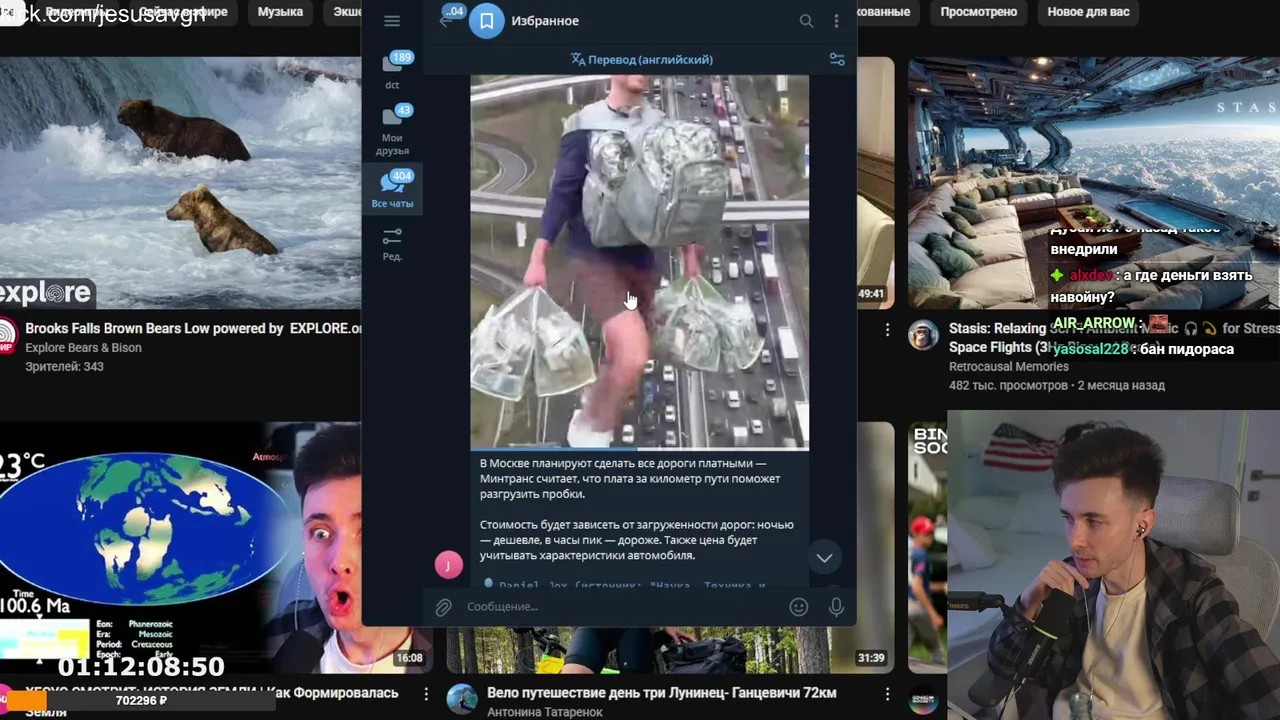
Task: Click Перевод (английский) translate bar
Action: click(x=641, y=60)
